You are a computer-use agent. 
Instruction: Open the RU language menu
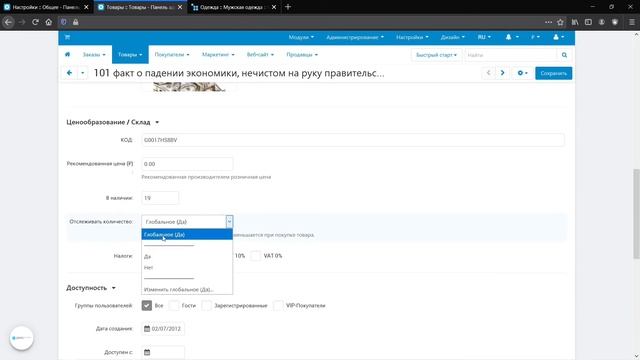tap(484, 37)
